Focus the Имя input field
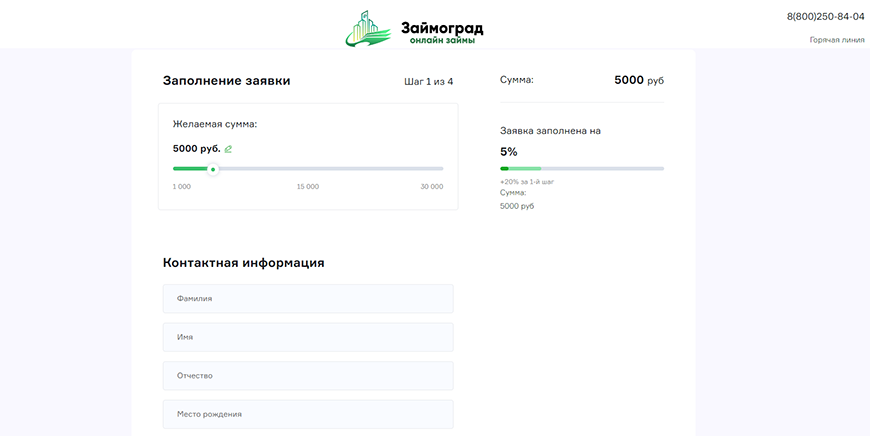This screenshot has width=870, height=436. point(308,337)
